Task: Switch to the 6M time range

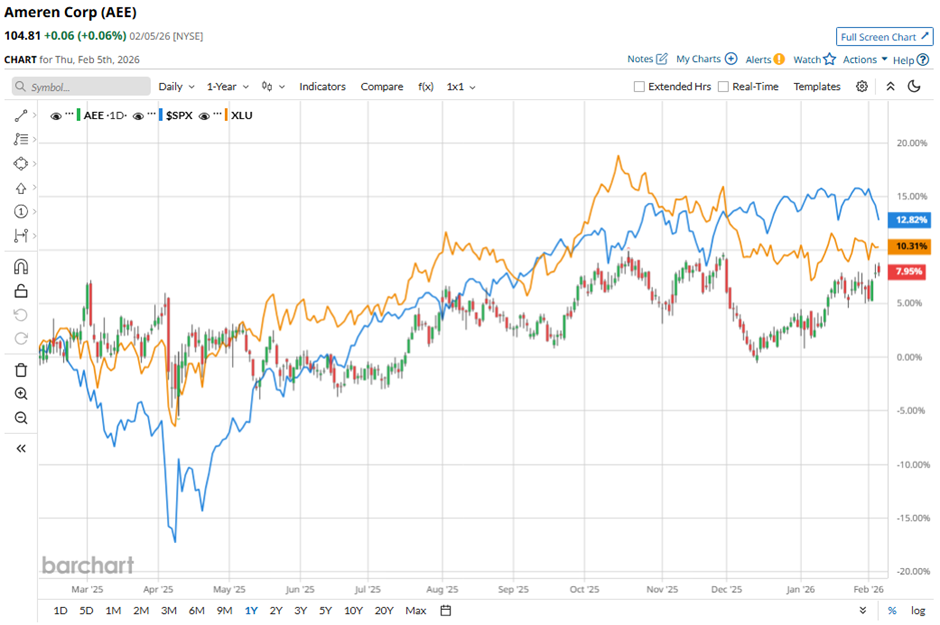Action: [196, 611]
